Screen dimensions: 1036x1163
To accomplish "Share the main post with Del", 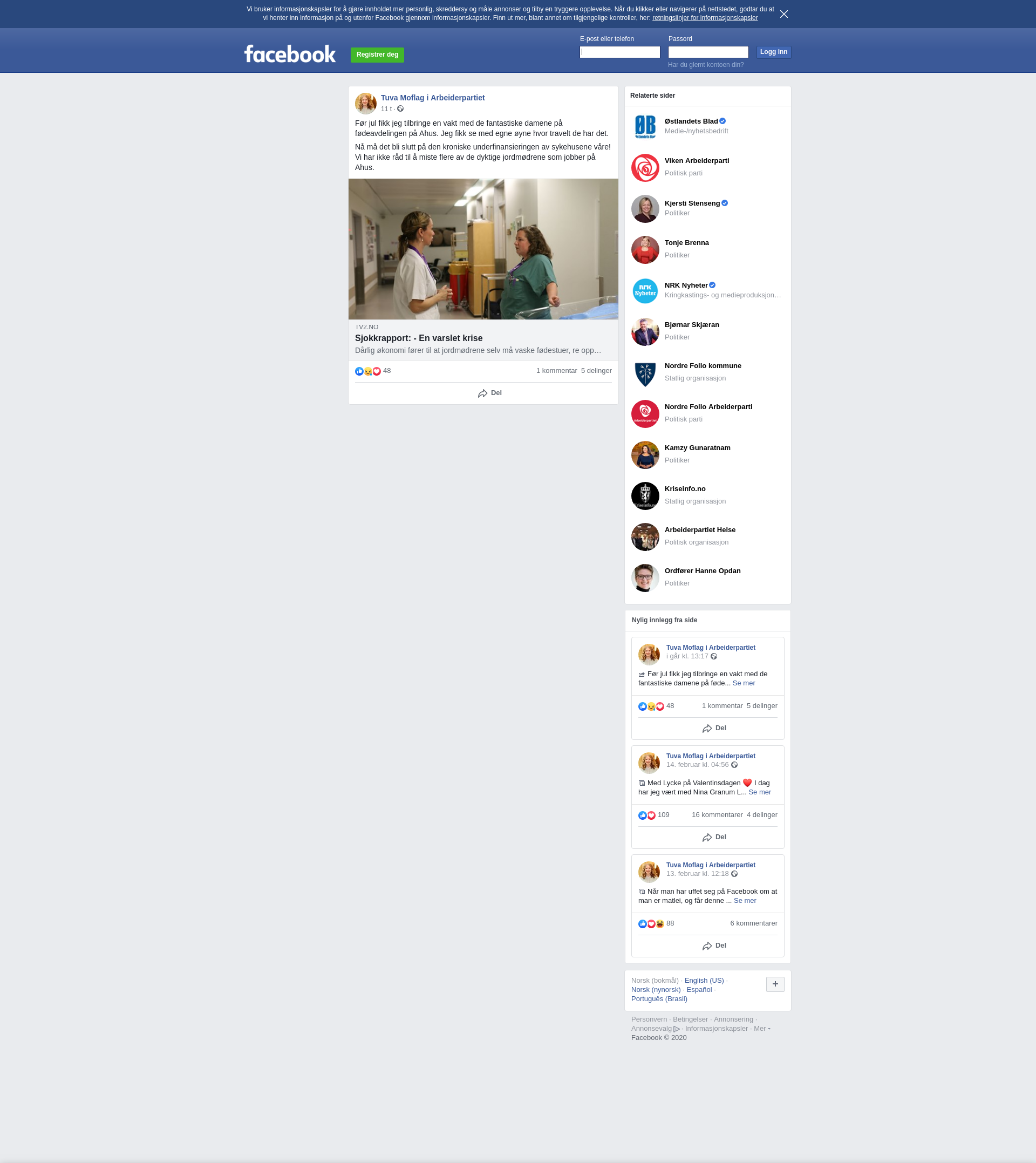I will pyautogui.click(x=489, y=393).
